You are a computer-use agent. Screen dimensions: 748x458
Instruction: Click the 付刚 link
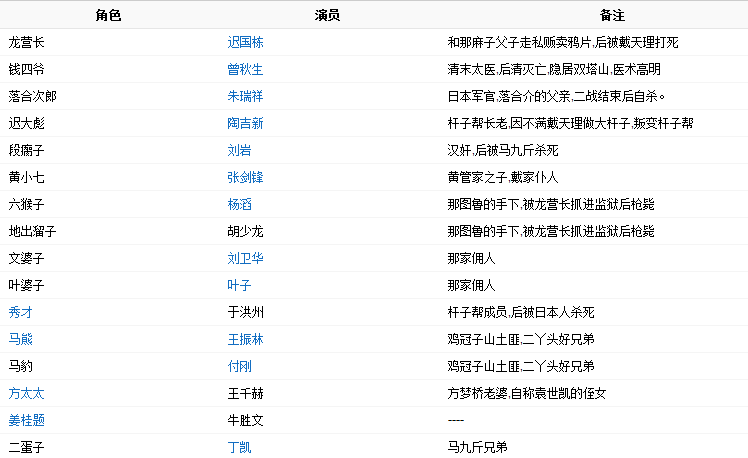pos(239,367)
